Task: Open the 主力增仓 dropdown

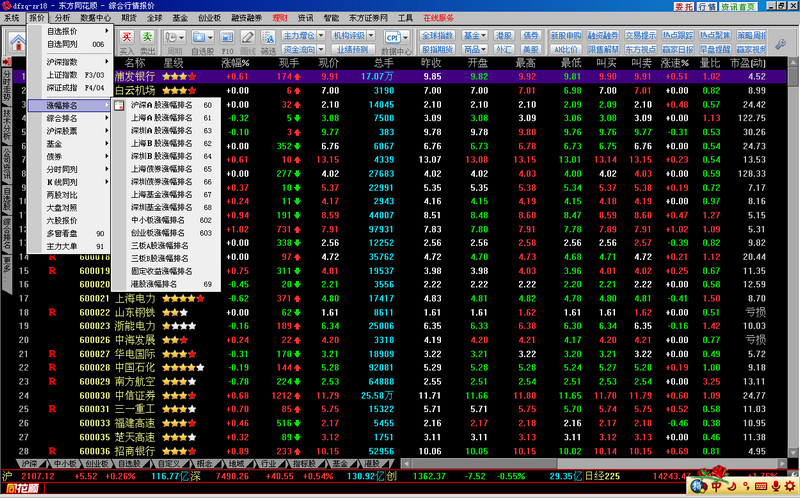Action: pos(299,35)
